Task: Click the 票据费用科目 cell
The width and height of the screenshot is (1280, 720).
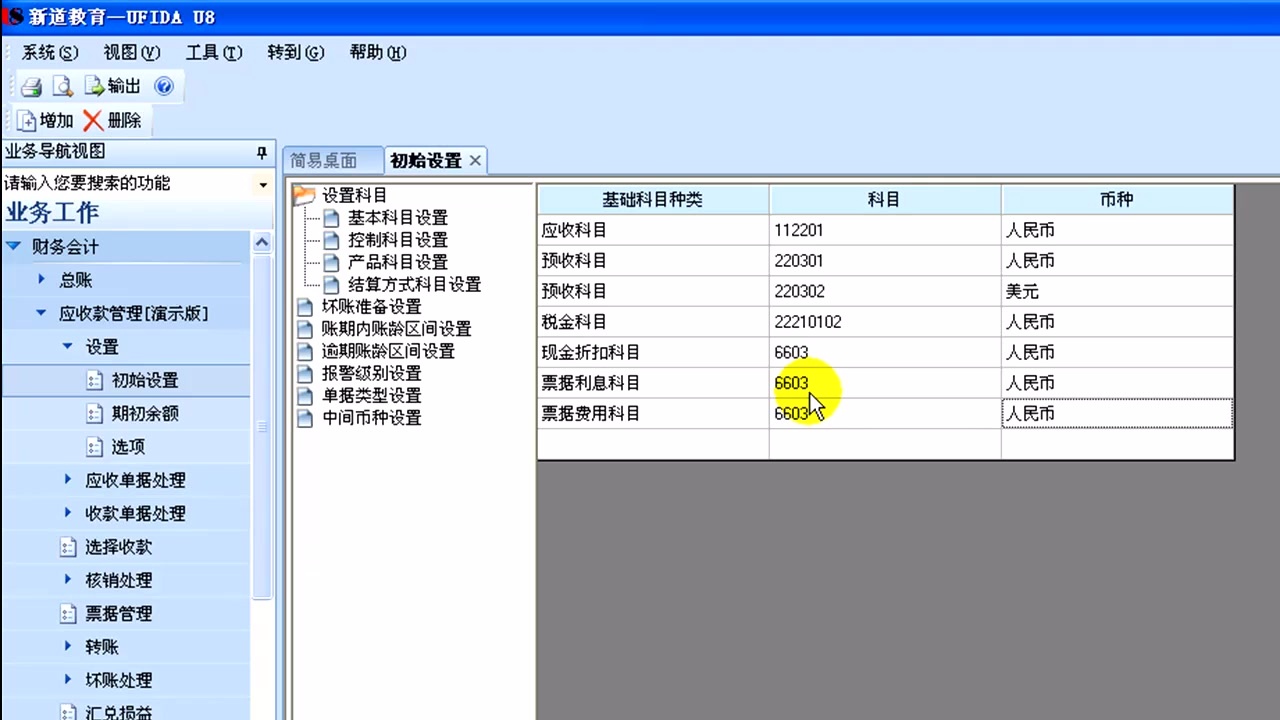Action: [x=653, y=414]
